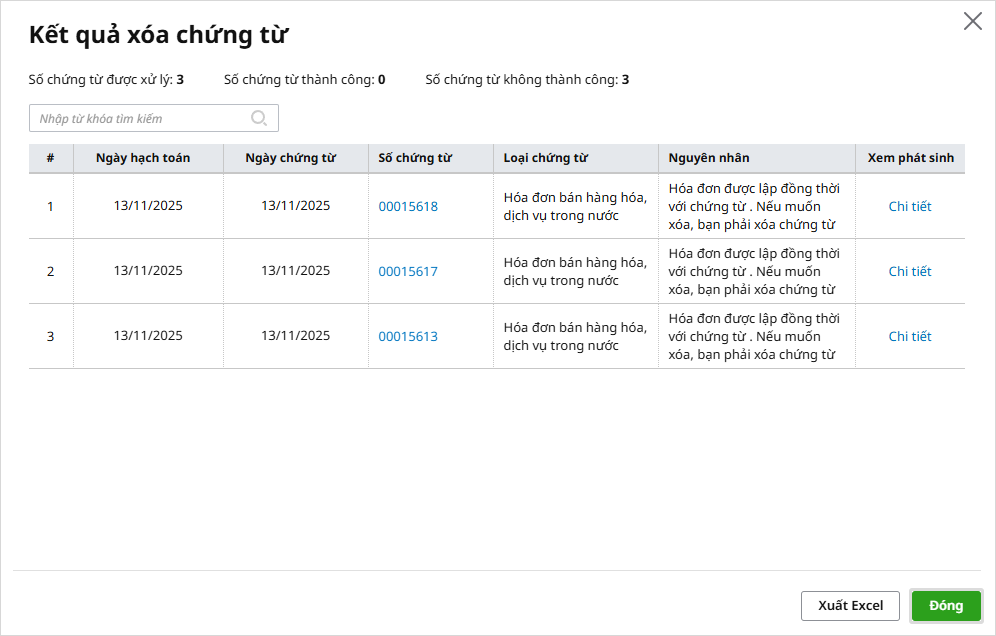Screen dimensions: 996x636
Task: Click the green Đóng button
Action: (x=946, y=606)
